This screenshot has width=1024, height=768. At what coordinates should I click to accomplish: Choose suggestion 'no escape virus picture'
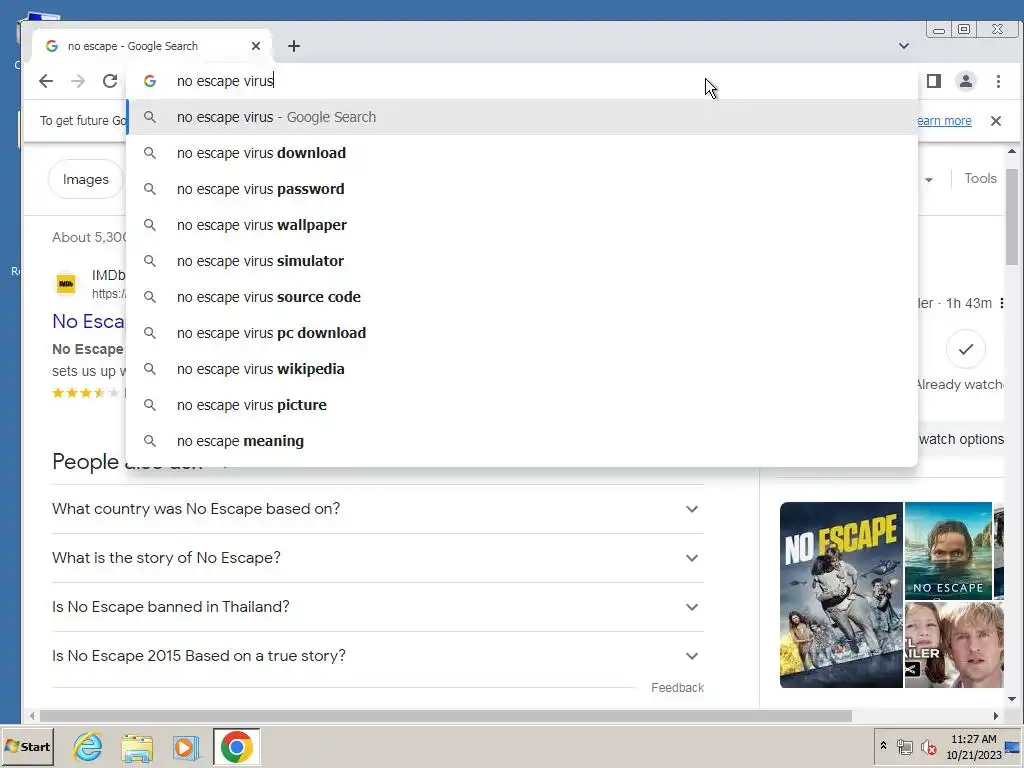[522, 405]
